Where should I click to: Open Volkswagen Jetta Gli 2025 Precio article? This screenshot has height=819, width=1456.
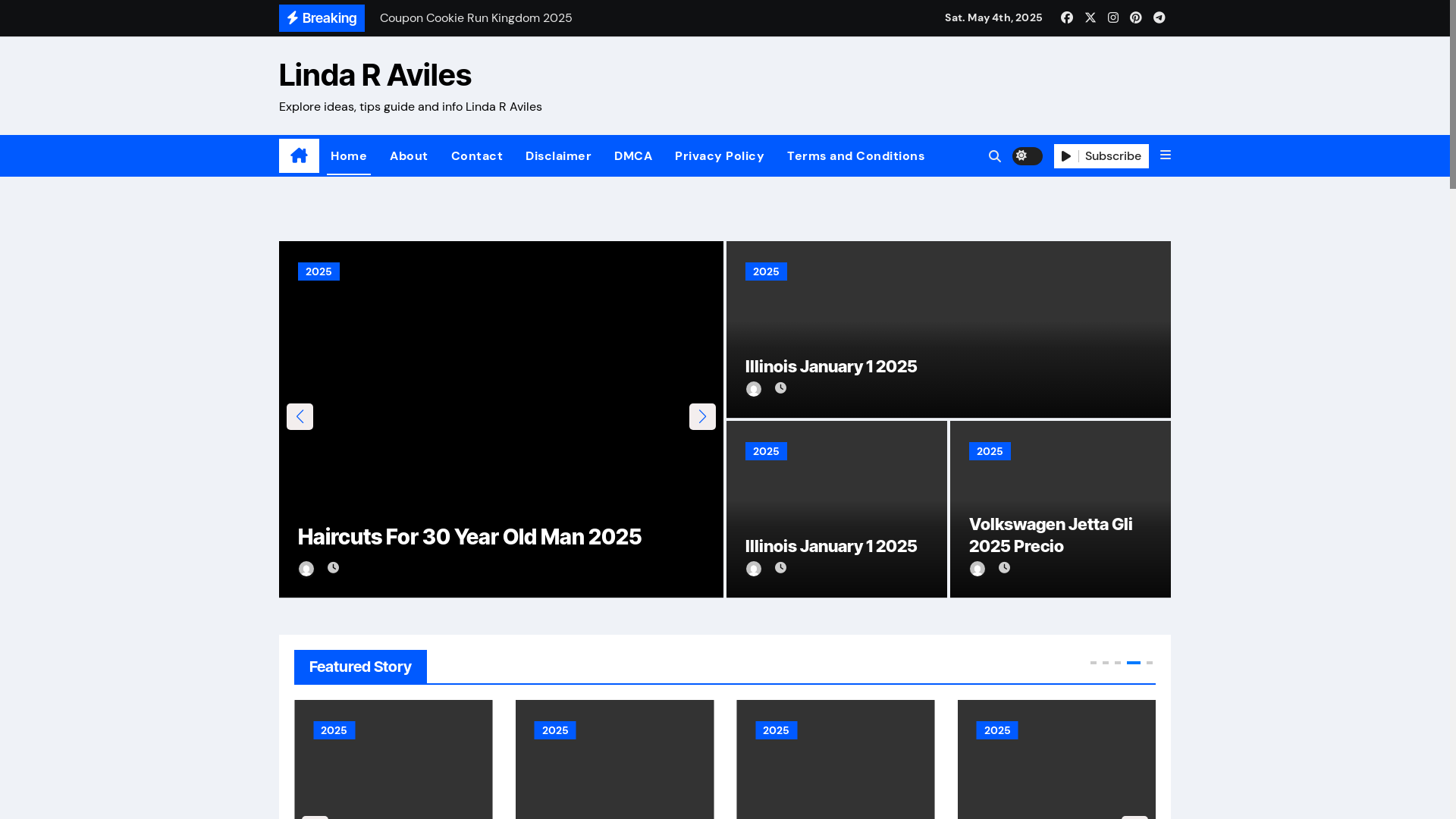1050,535
